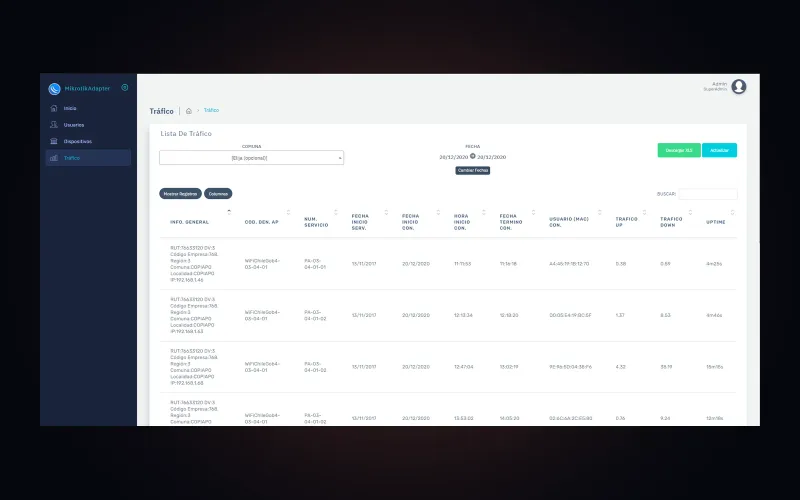Click the MikrotikAdapter logo icon

pyautogui.click(x=54, y=89)
